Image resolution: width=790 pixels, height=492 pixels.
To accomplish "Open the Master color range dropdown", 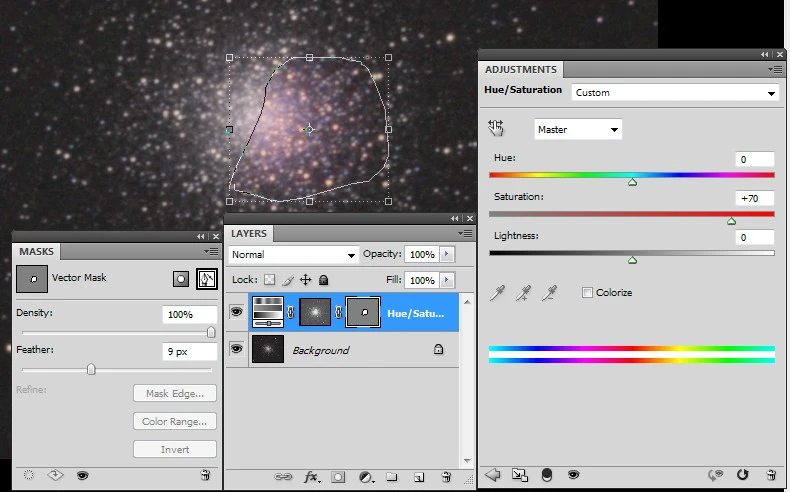I will (x=578, y=130).
